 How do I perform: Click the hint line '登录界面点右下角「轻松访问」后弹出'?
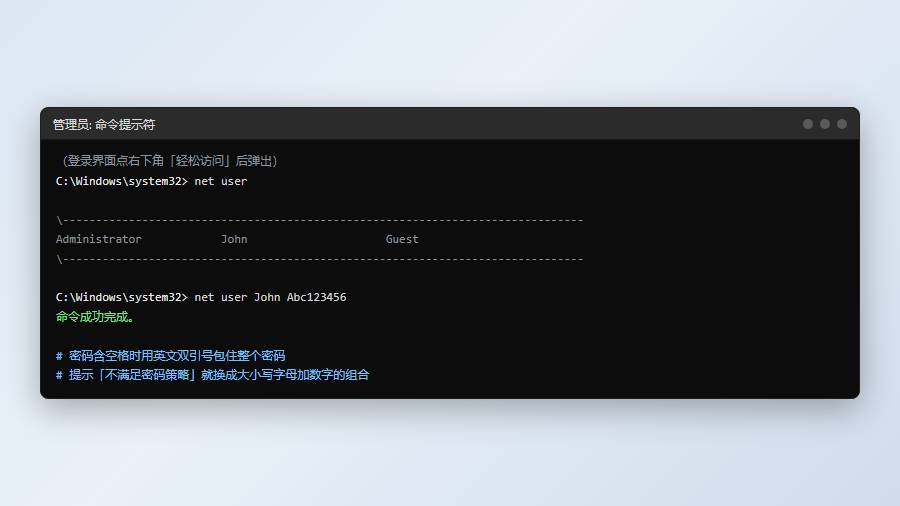[169, 161]
